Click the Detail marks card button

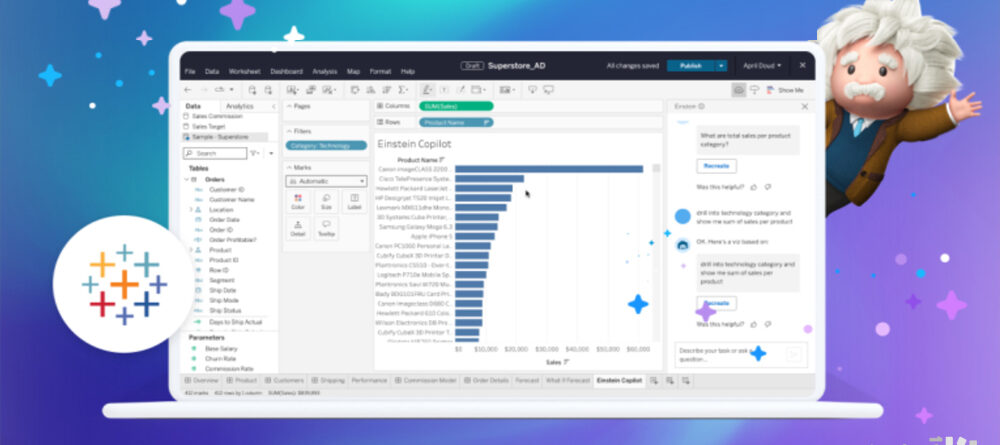(x=298, y=229)
